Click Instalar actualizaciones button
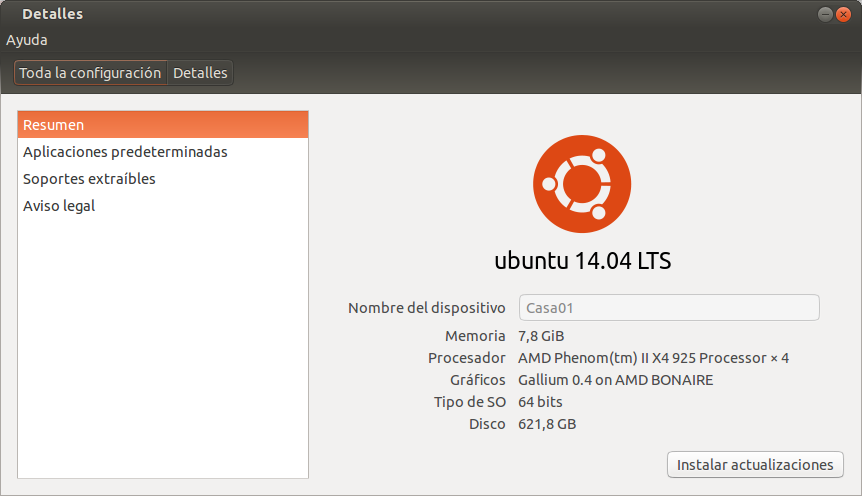The height and width of the screenshot is (496, 862). 755,465
